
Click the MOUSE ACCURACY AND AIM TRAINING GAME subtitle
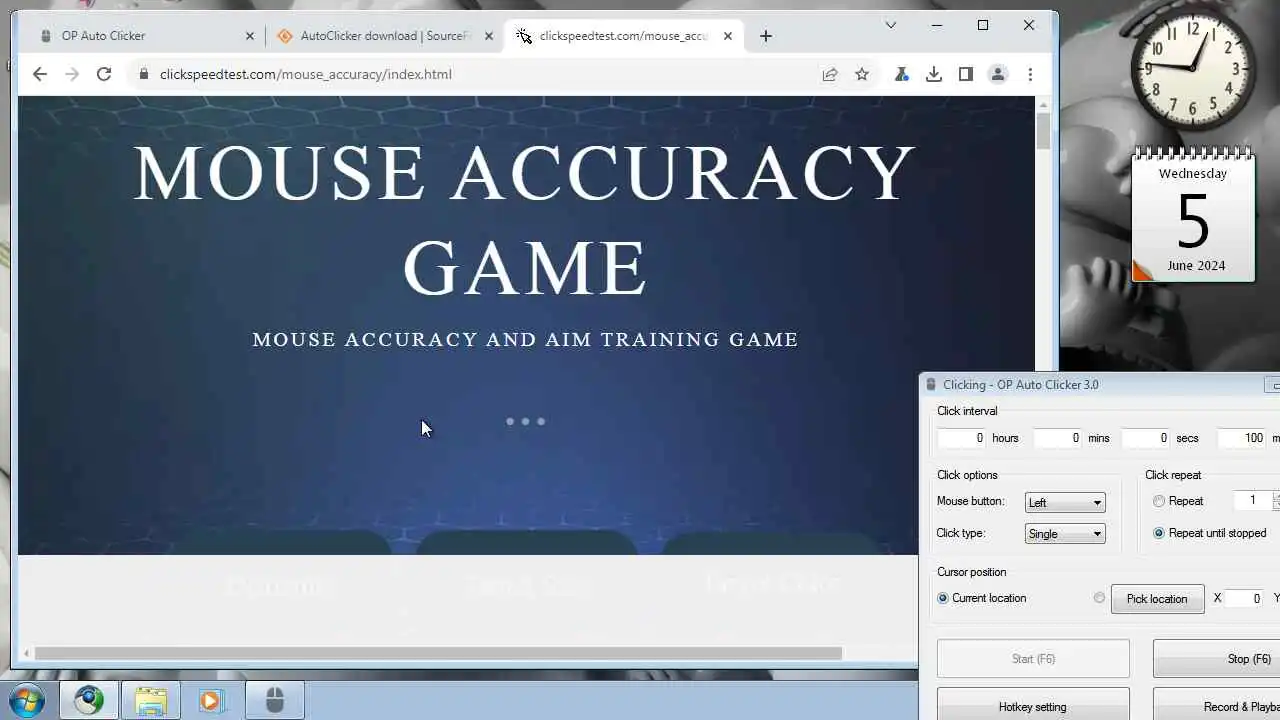pos(525,340)
